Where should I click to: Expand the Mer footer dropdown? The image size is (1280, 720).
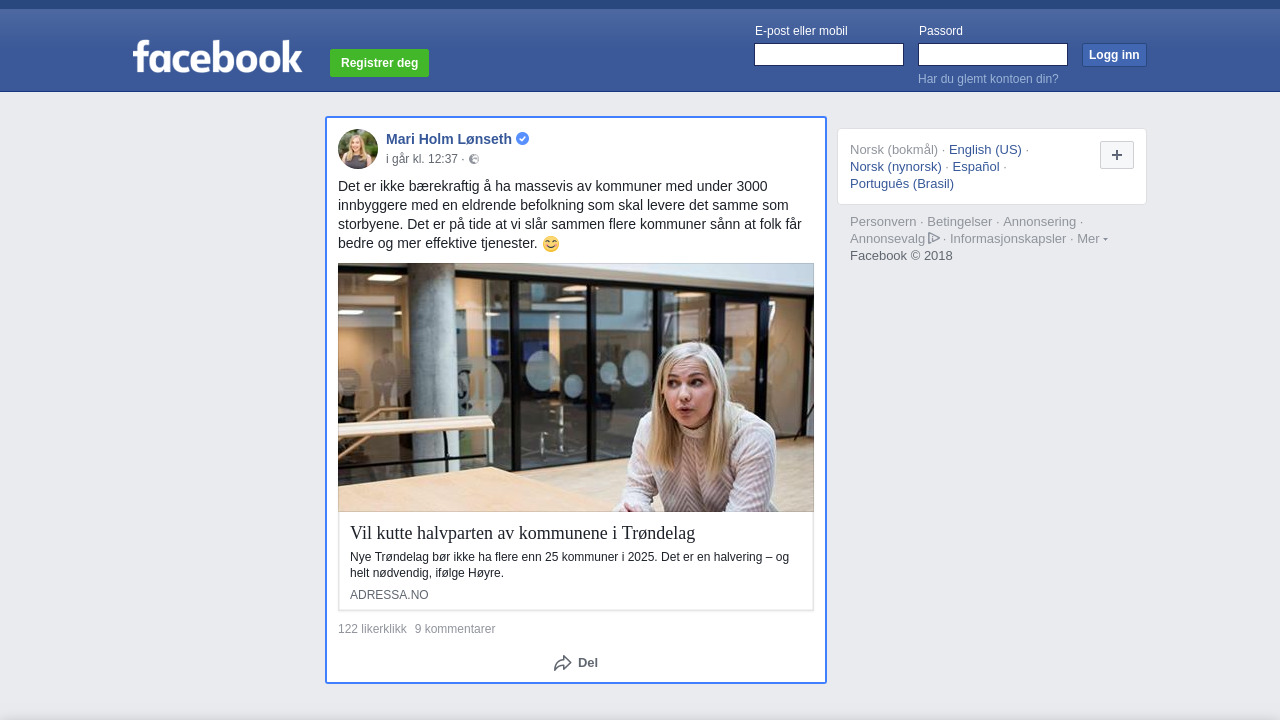click(1092, 238)
